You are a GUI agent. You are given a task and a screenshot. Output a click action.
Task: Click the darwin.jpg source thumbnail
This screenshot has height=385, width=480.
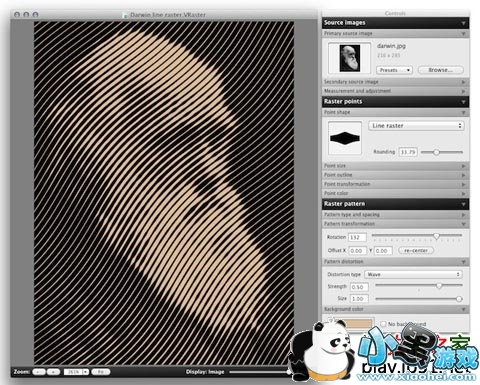pyautogui.click(x=349, y=58)
